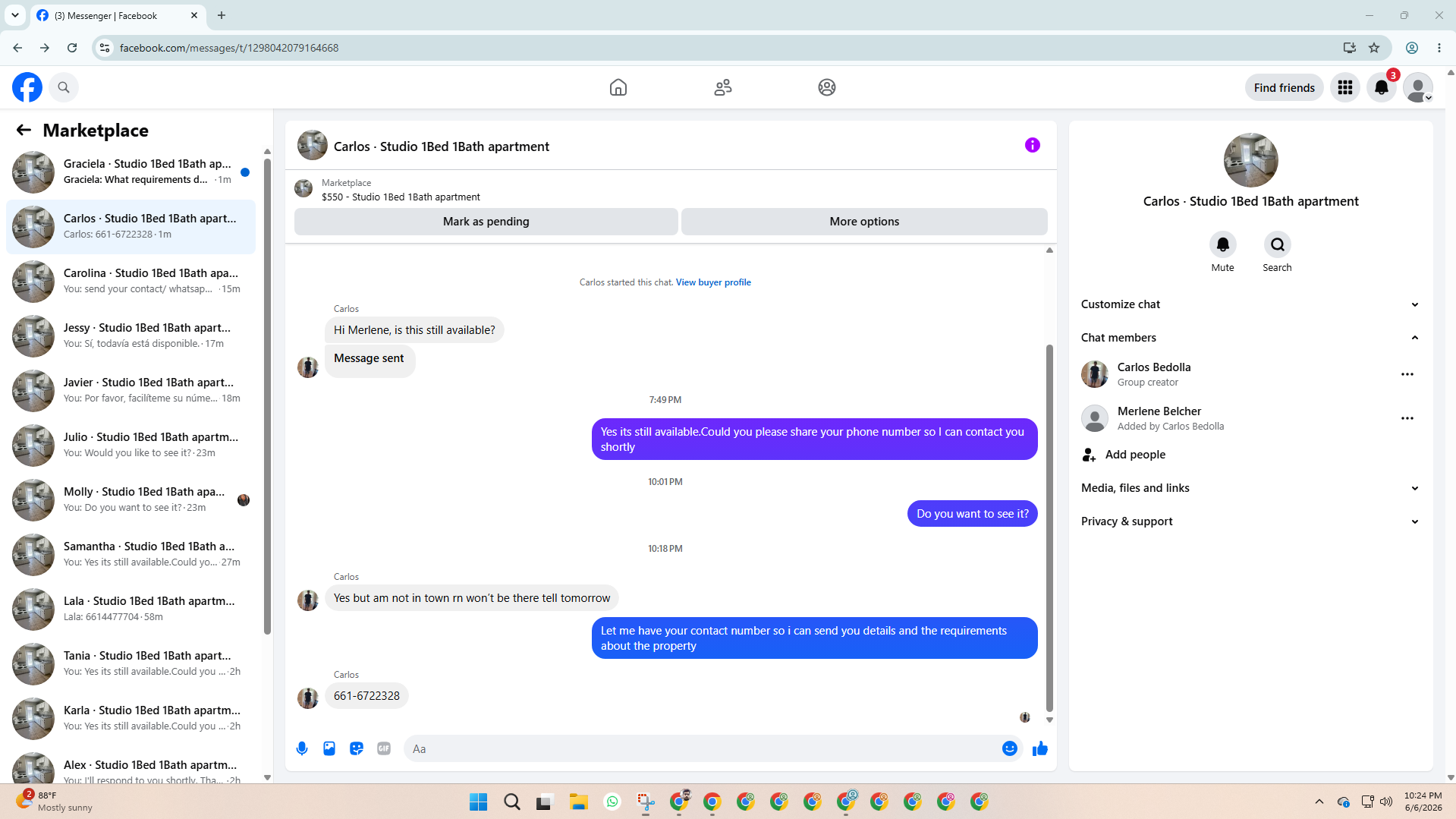Open options for Carlos Bedolla member
The image size is (1456, 819).
click(x=1407, y=374)
